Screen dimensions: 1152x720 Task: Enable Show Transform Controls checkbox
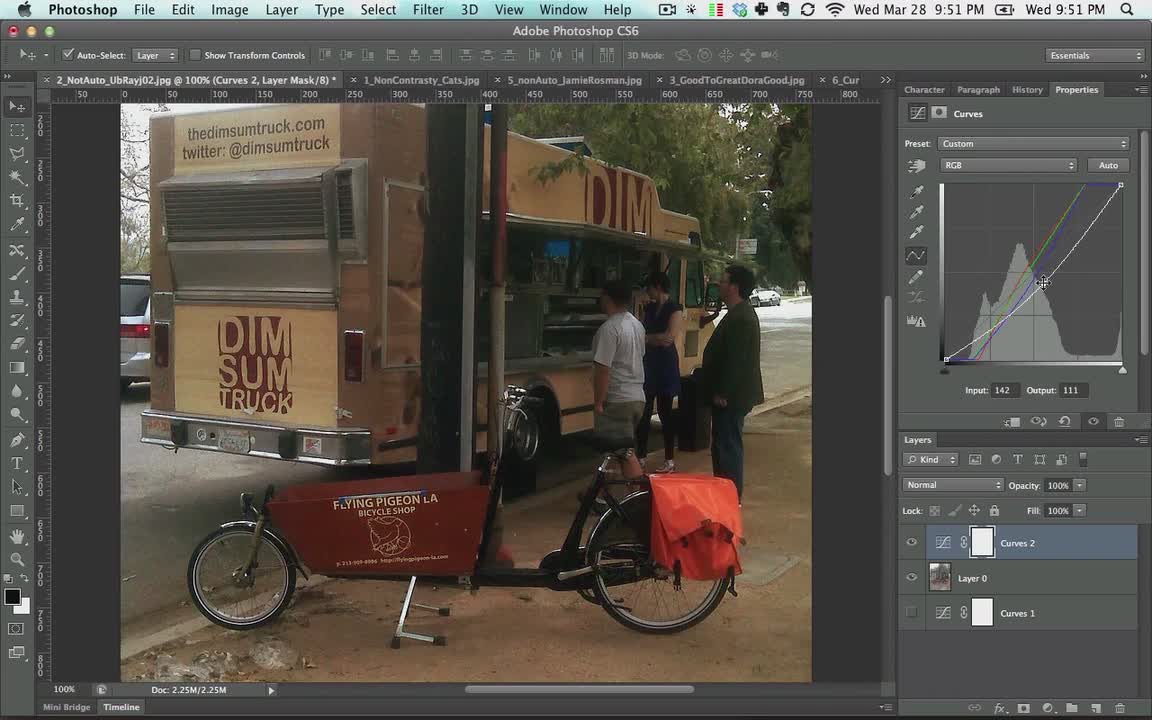point(195,55)
